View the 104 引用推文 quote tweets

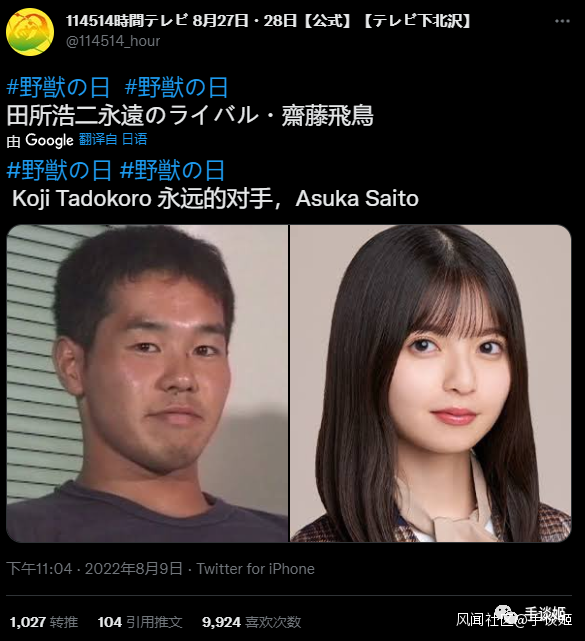click(x=140, y=622)
